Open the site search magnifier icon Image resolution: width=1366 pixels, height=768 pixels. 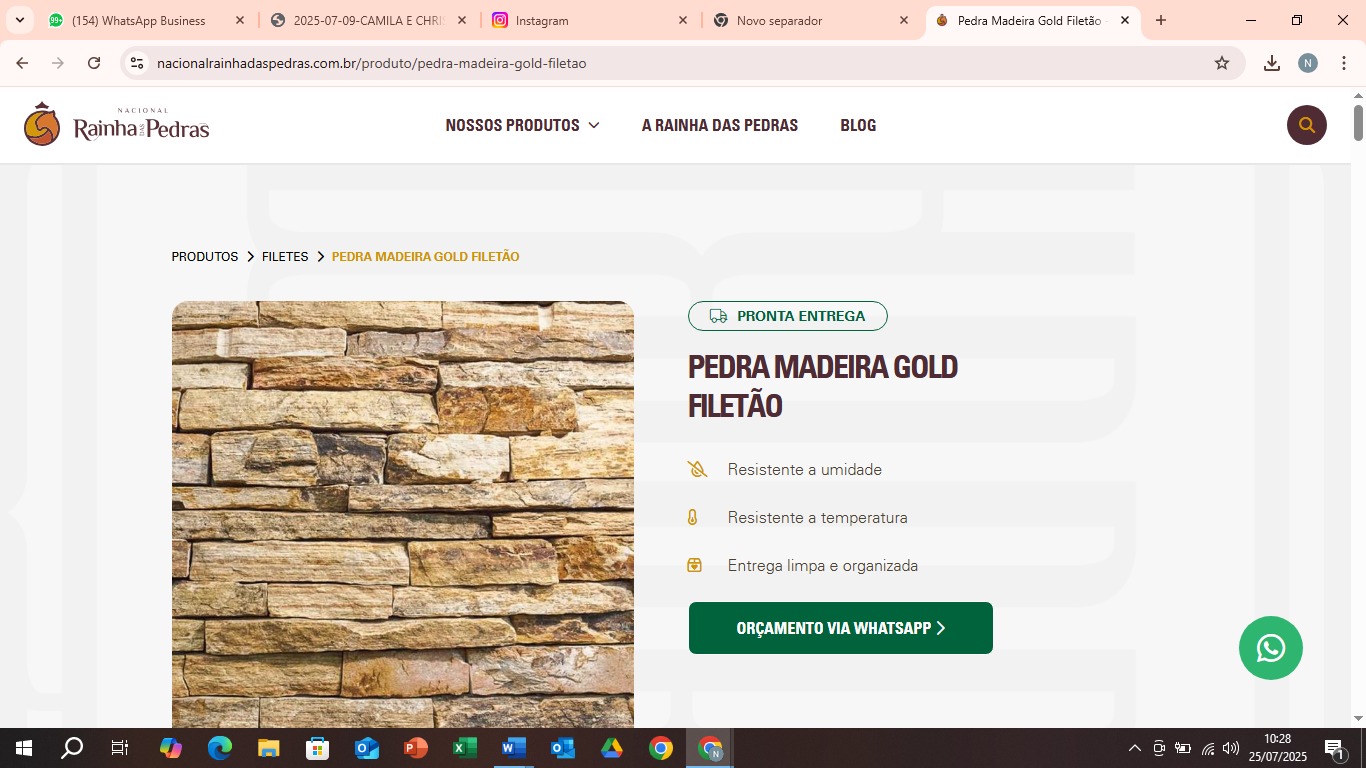[x=1306, y=124]
